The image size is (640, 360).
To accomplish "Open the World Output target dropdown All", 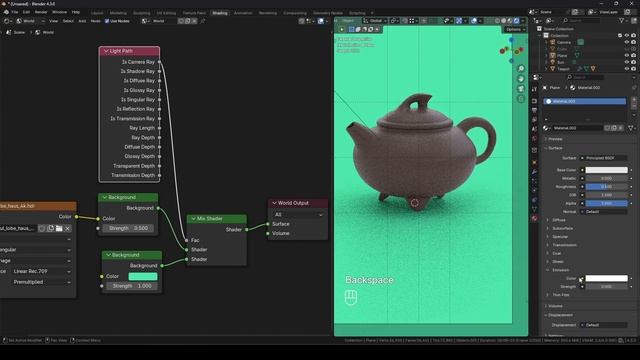I will 298,215.
